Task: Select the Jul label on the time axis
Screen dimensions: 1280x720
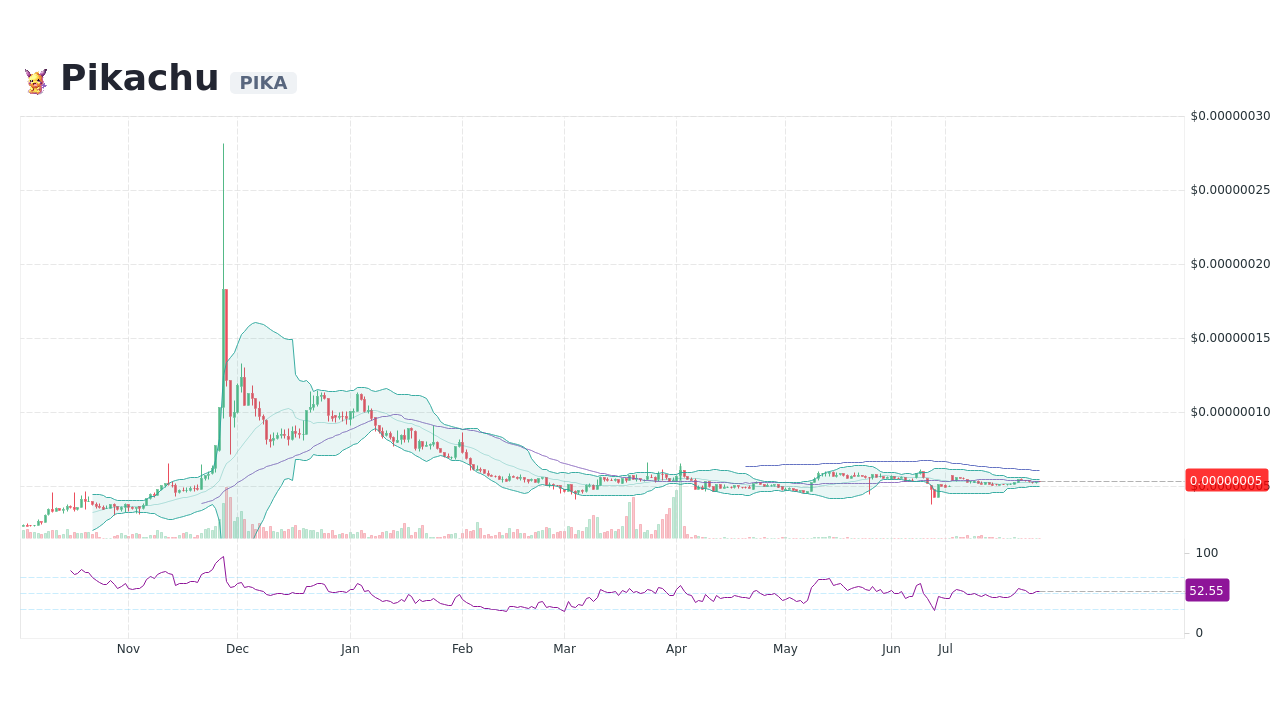Action: point(945,648)
